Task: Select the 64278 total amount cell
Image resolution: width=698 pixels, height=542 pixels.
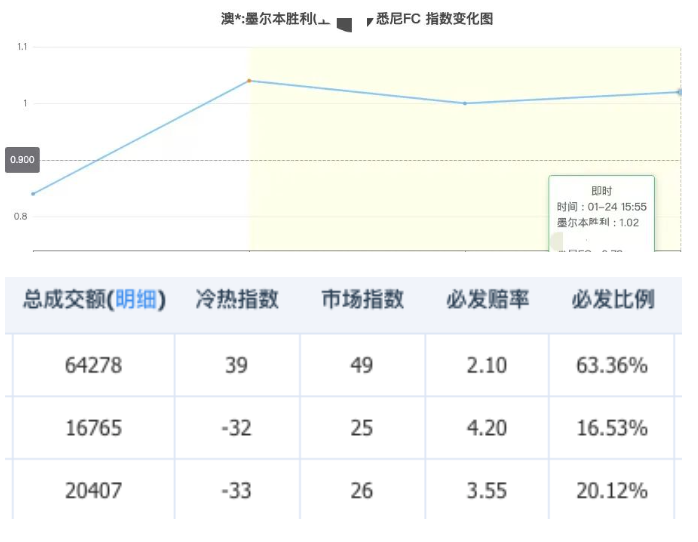Action: click(93, 365)
